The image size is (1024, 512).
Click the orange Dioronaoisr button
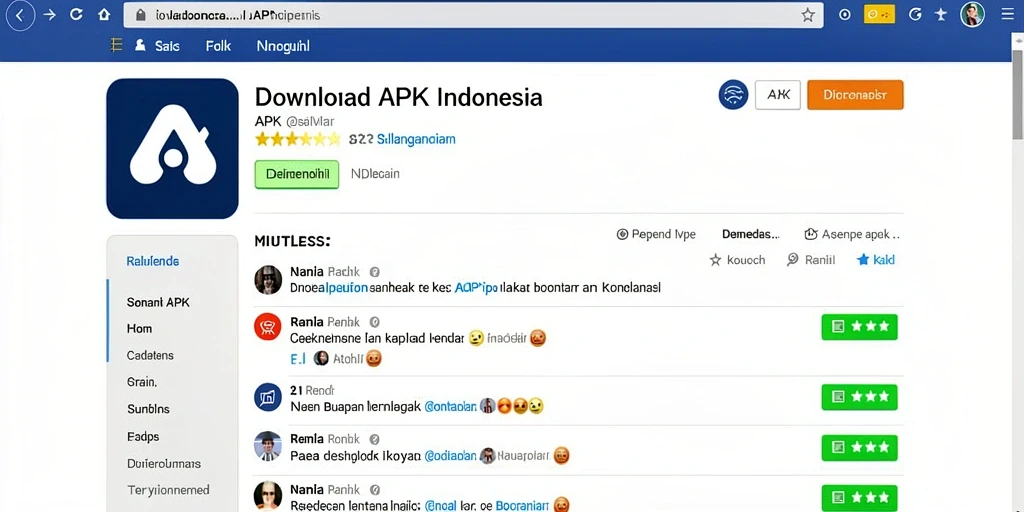click(856, 95)
